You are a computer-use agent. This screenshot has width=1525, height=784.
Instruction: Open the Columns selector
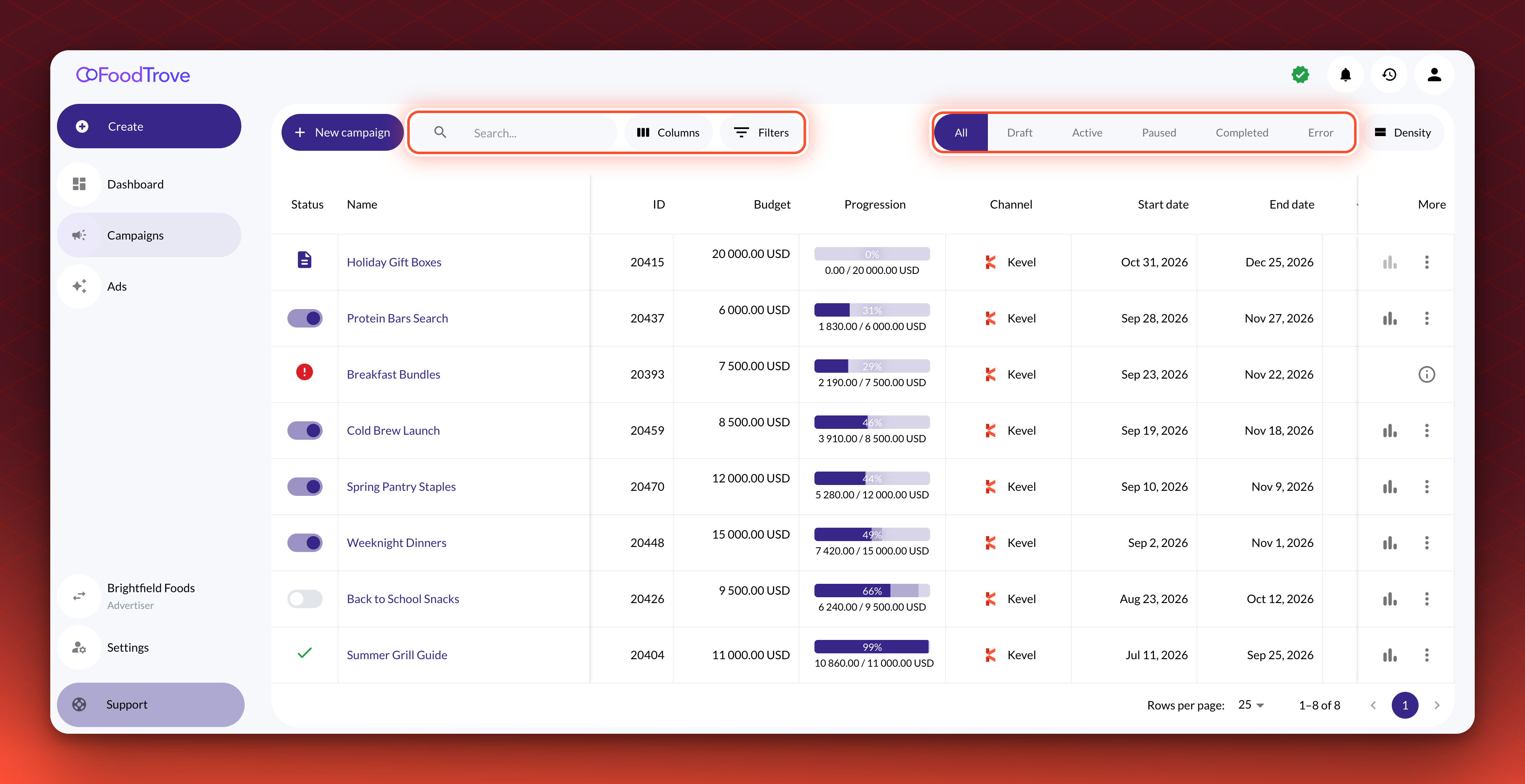point(668,132)
